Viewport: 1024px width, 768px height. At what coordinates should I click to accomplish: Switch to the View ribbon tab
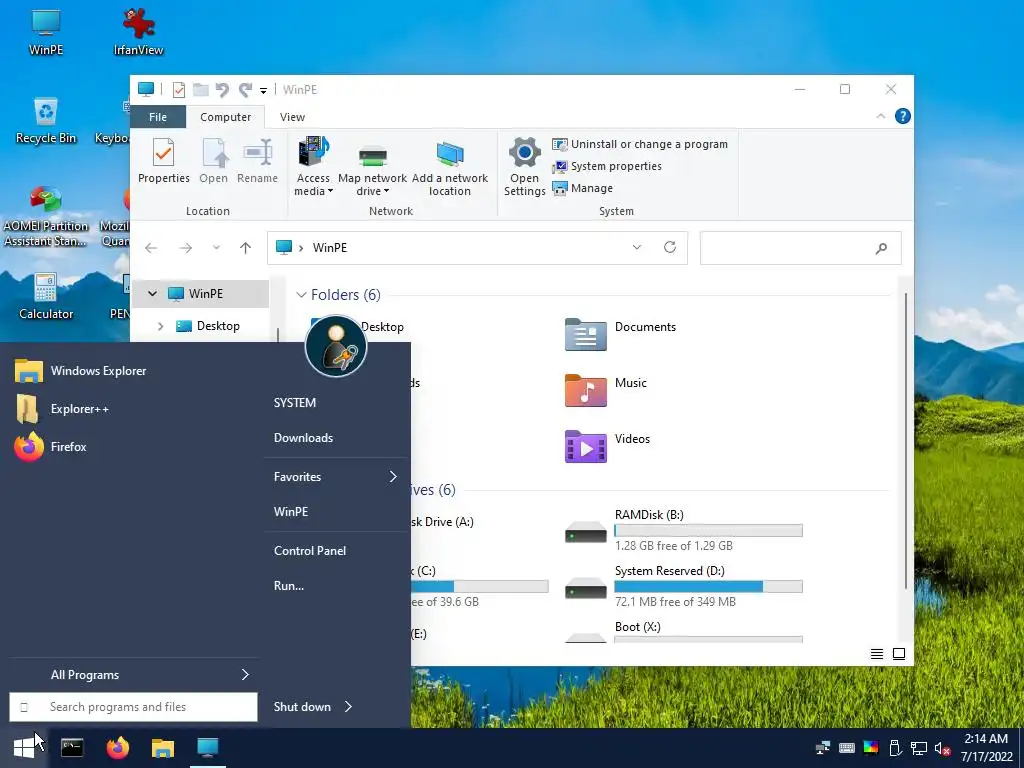point(292,117)
